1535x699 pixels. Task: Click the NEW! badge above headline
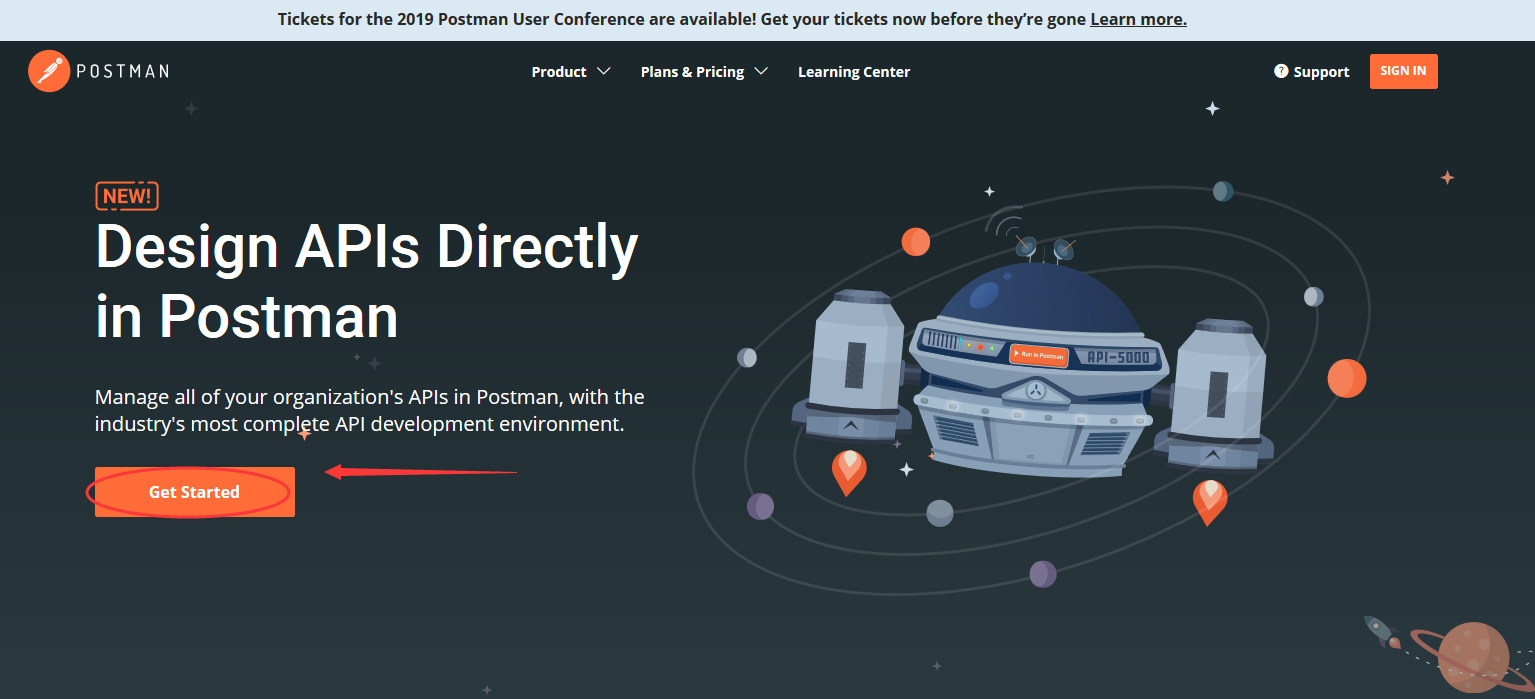pos(127,196)
